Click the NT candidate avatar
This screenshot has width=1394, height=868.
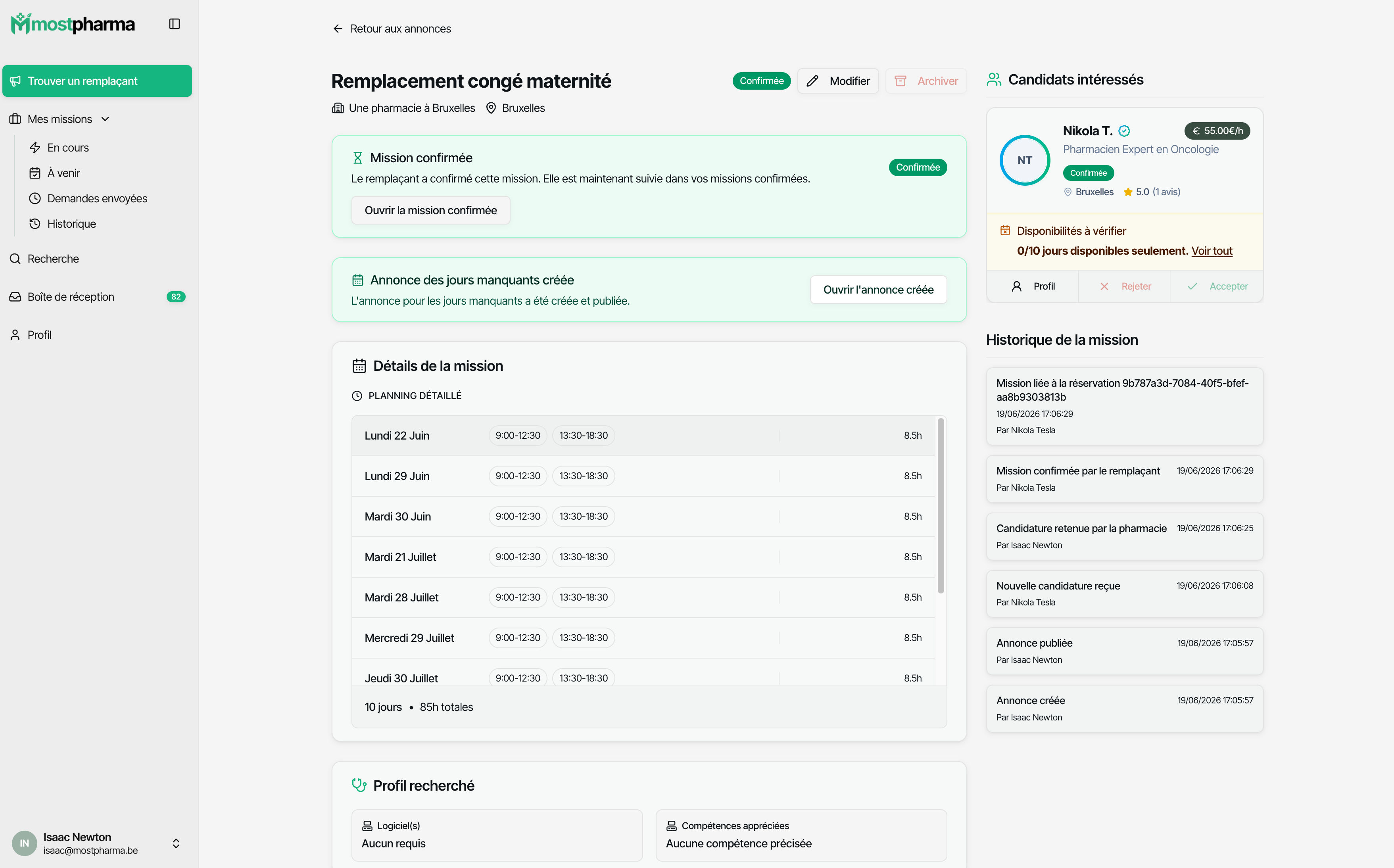click(1025, 160)
